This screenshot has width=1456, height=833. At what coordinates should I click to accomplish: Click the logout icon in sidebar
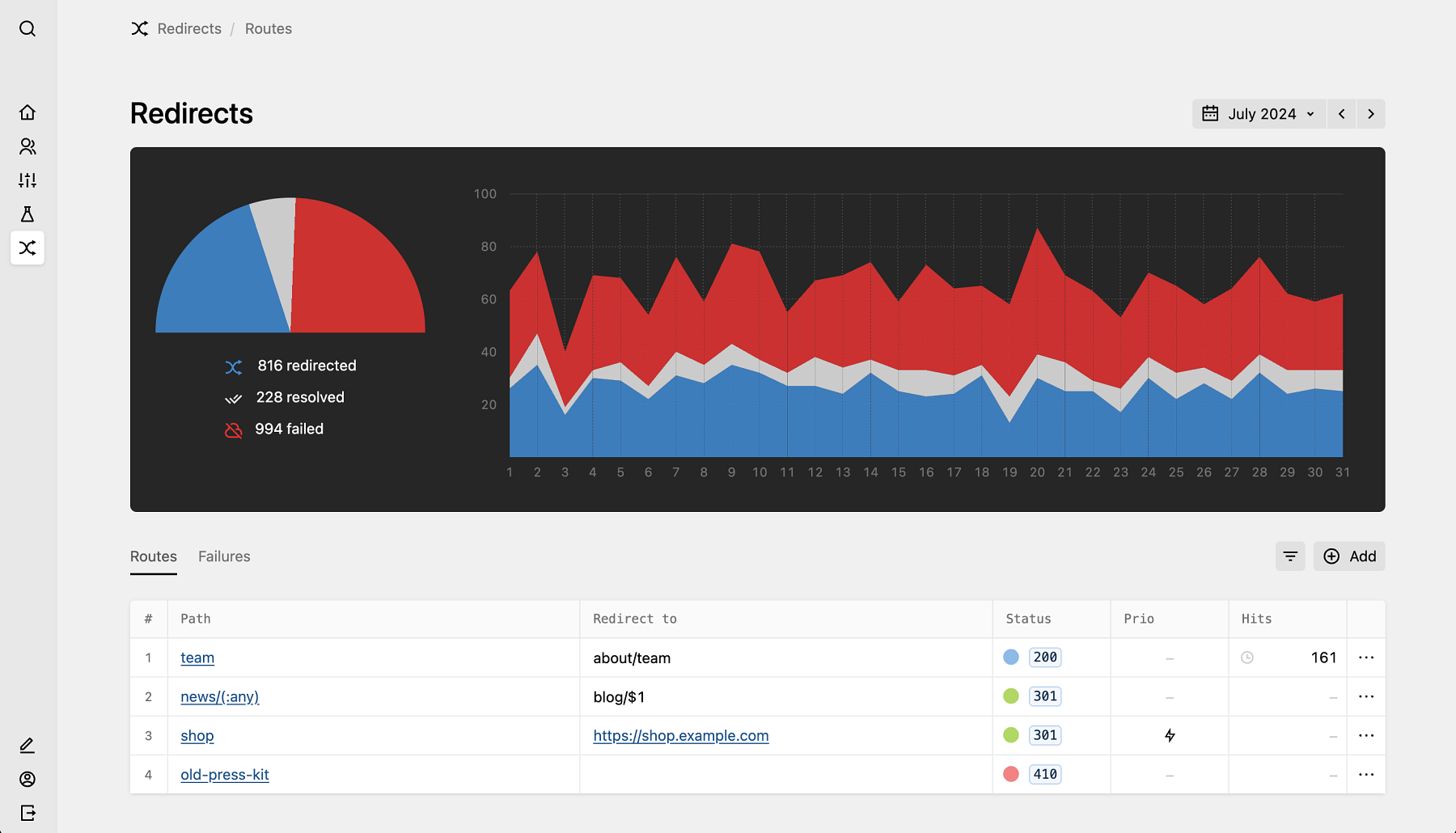(x=28, y=814)
